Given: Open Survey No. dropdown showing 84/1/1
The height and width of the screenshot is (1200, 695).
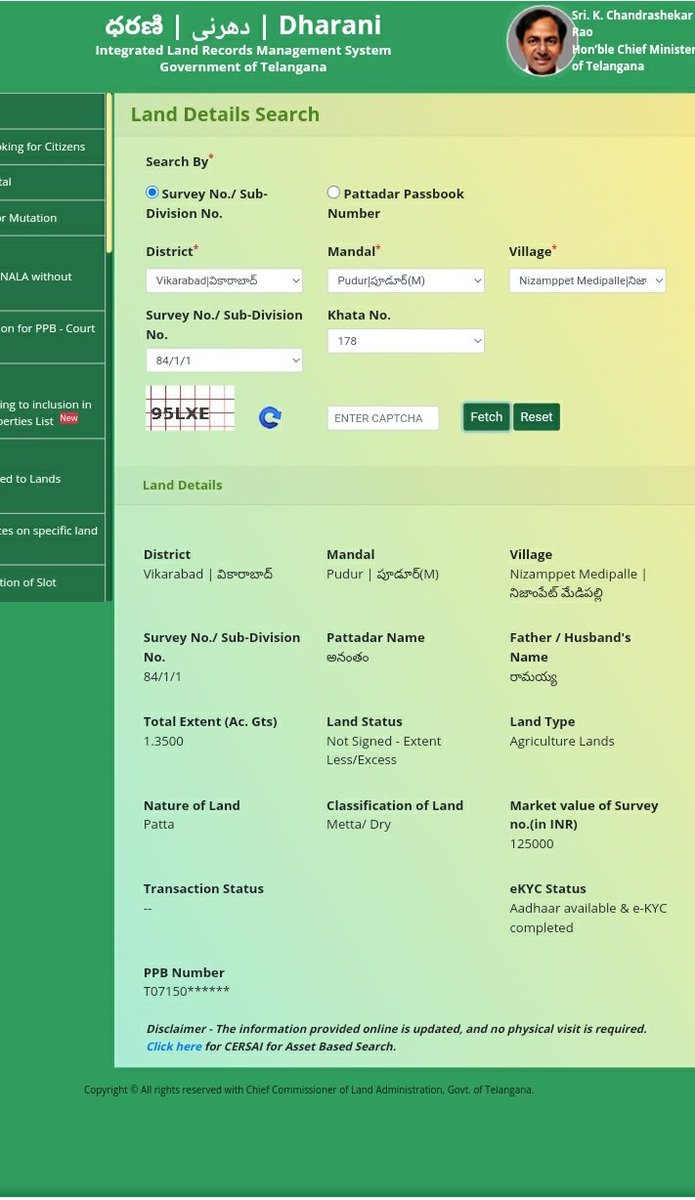Looking at the screenshot, I should (224, 360).
